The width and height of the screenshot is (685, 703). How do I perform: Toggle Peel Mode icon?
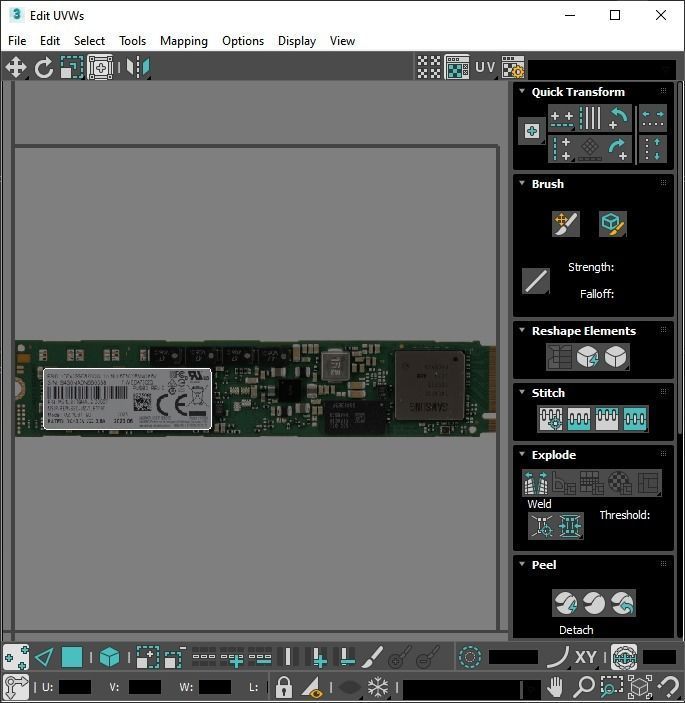point(594,603)
